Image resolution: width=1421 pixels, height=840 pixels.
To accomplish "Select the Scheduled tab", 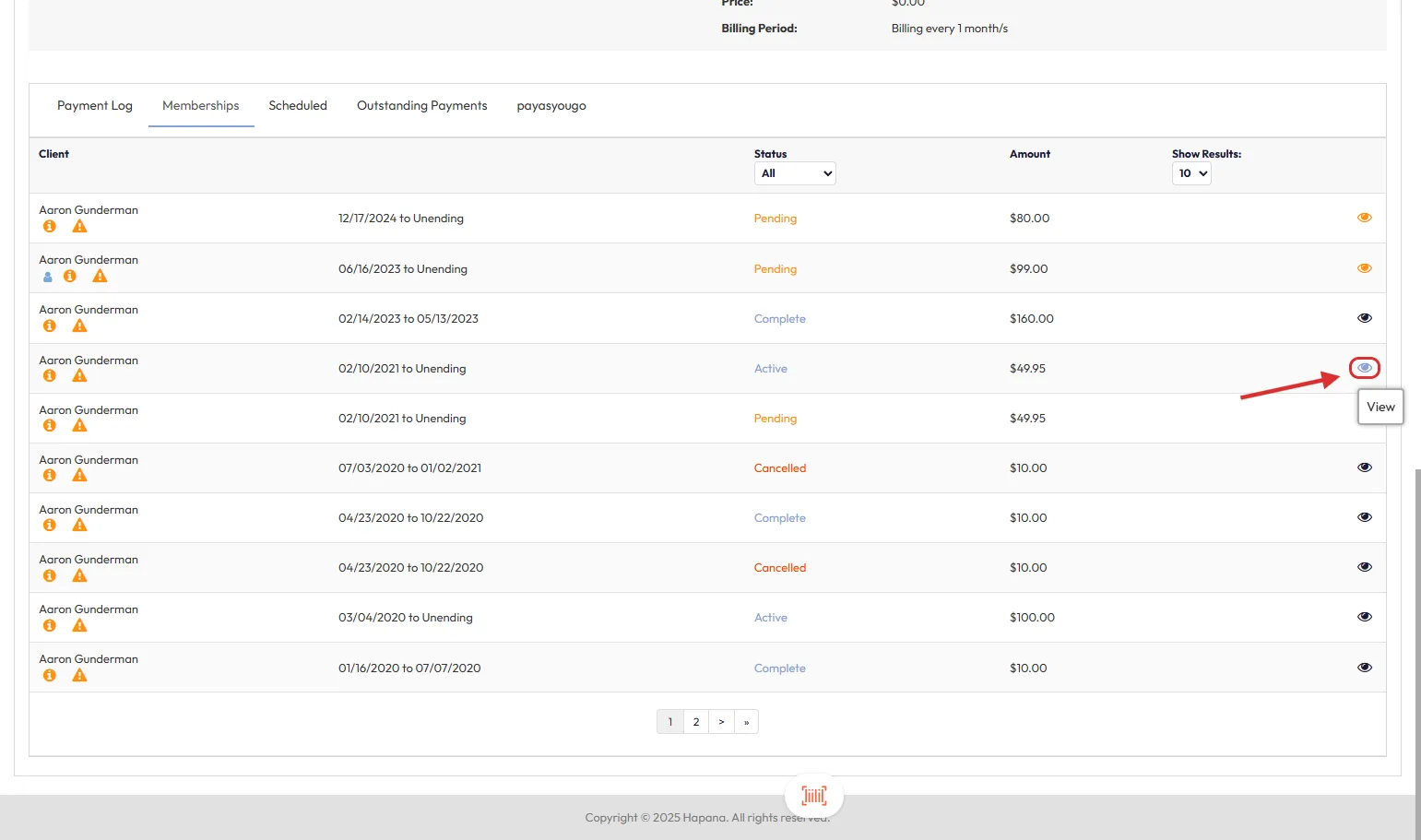I will [x=297, y=106].
